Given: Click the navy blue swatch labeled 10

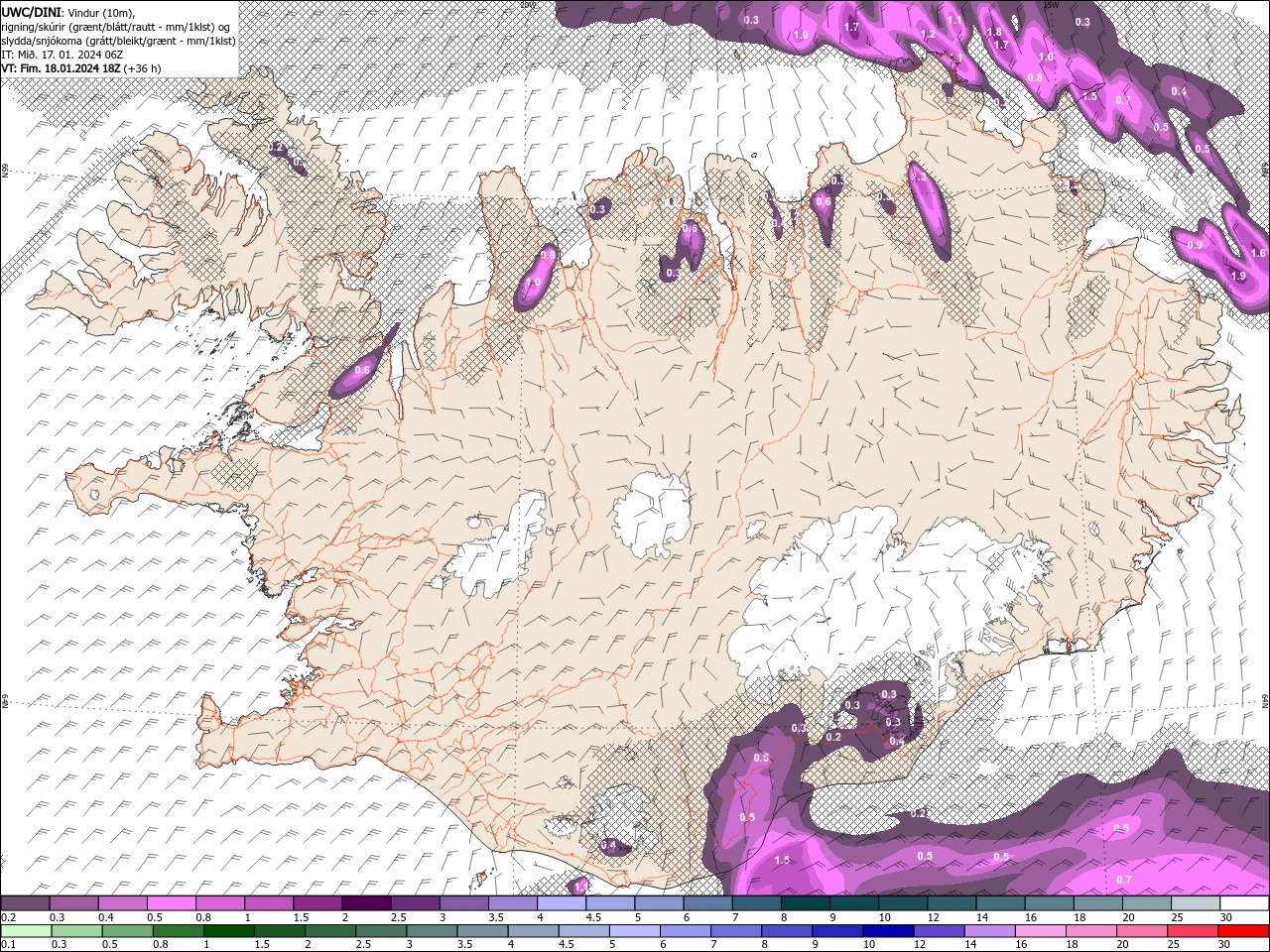Looking at the screenshot, I should tap(887, 930).
